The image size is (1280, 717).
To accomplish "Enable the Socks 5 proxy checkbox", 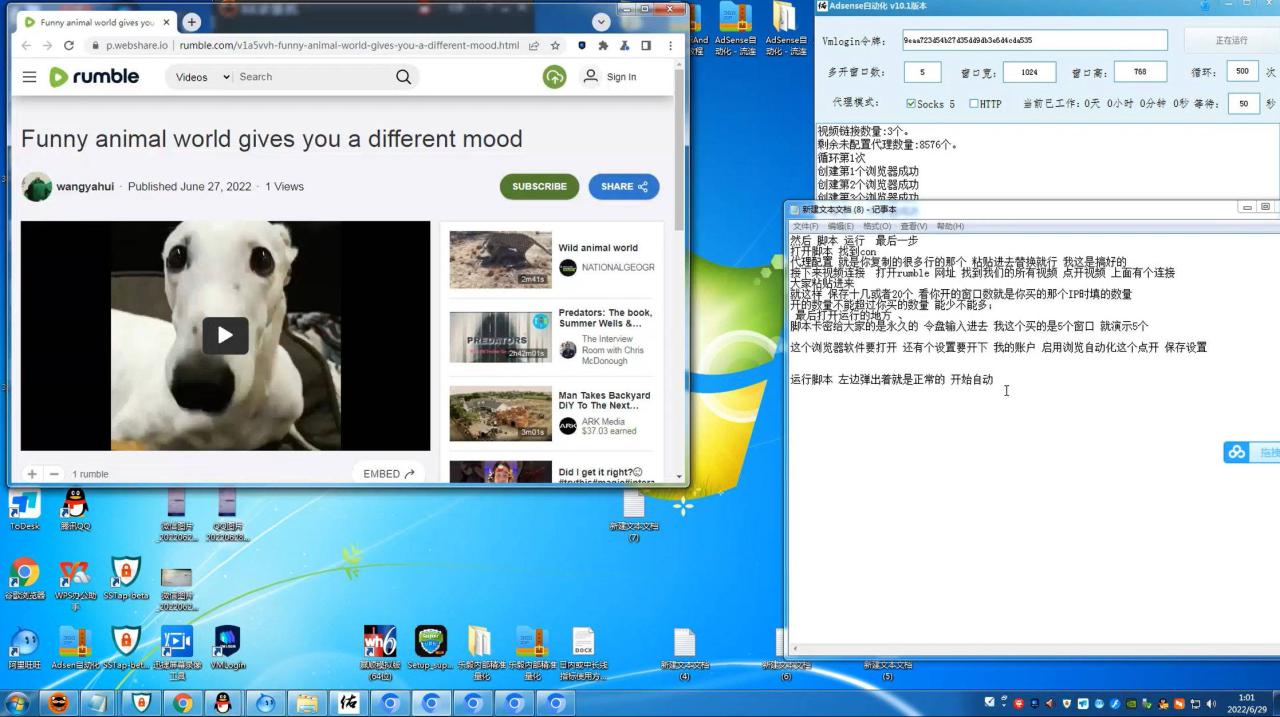I will click(x=911, y=104).
